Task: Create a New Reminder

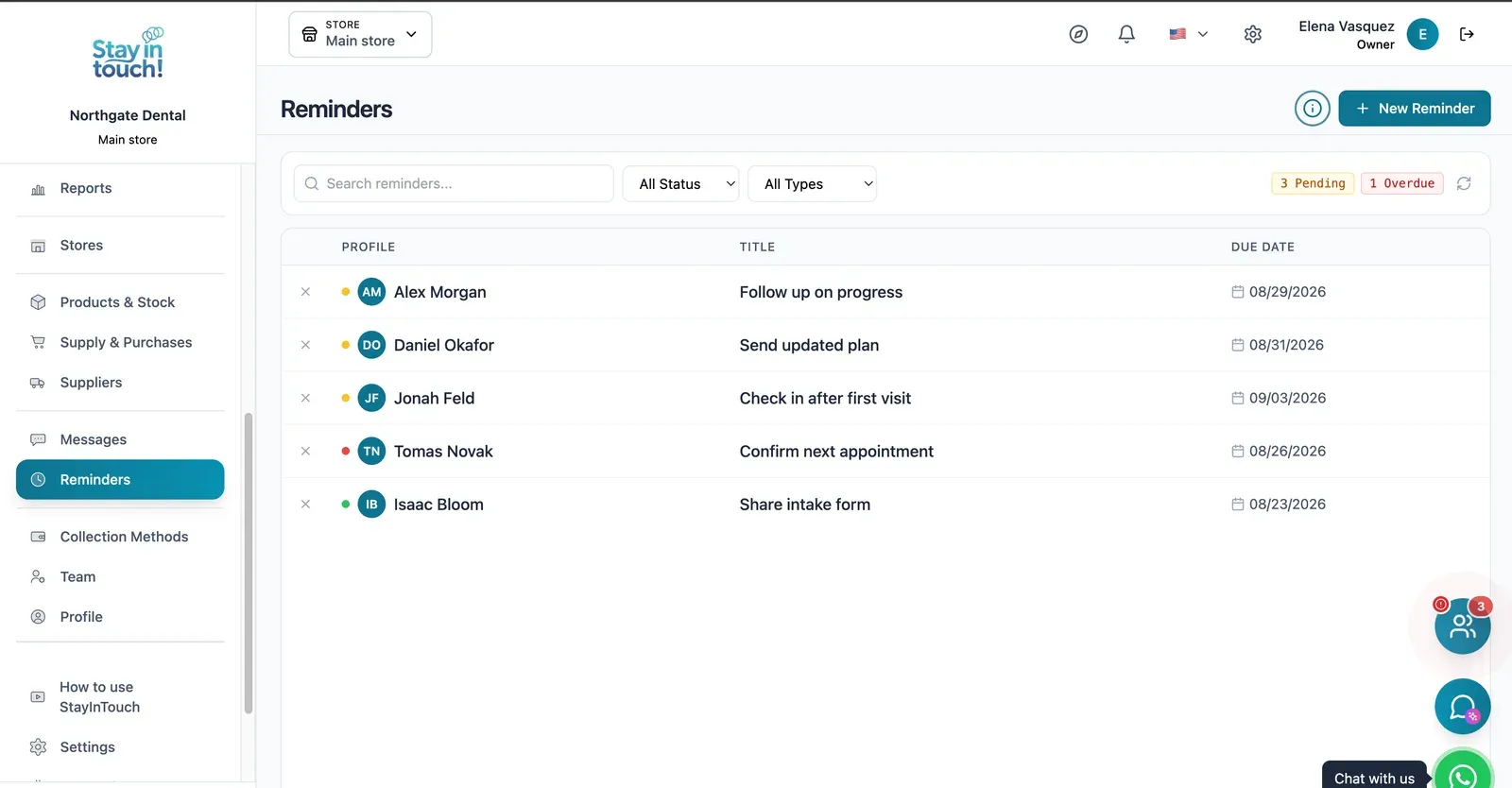Action: click(1415, 109)
